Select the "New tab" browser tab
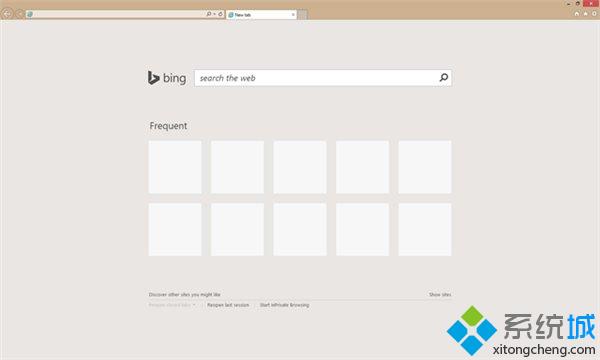 click(x=261, y=15)
